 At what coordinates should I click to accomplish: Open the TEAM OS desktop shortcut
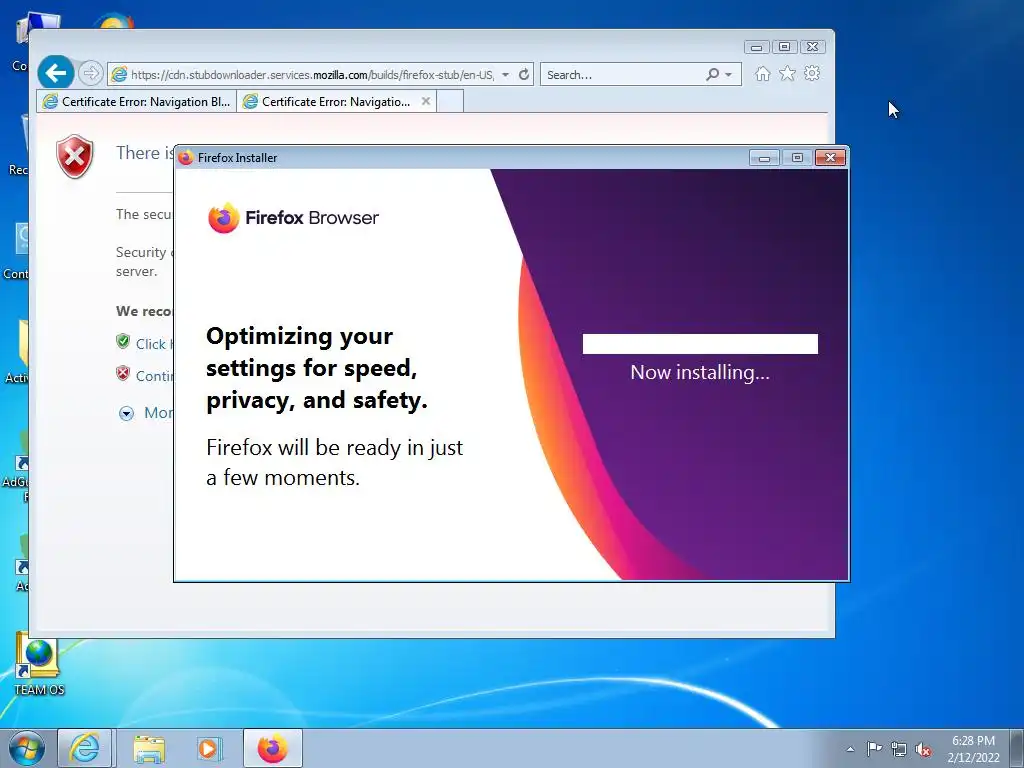click(x=39, y=664)
